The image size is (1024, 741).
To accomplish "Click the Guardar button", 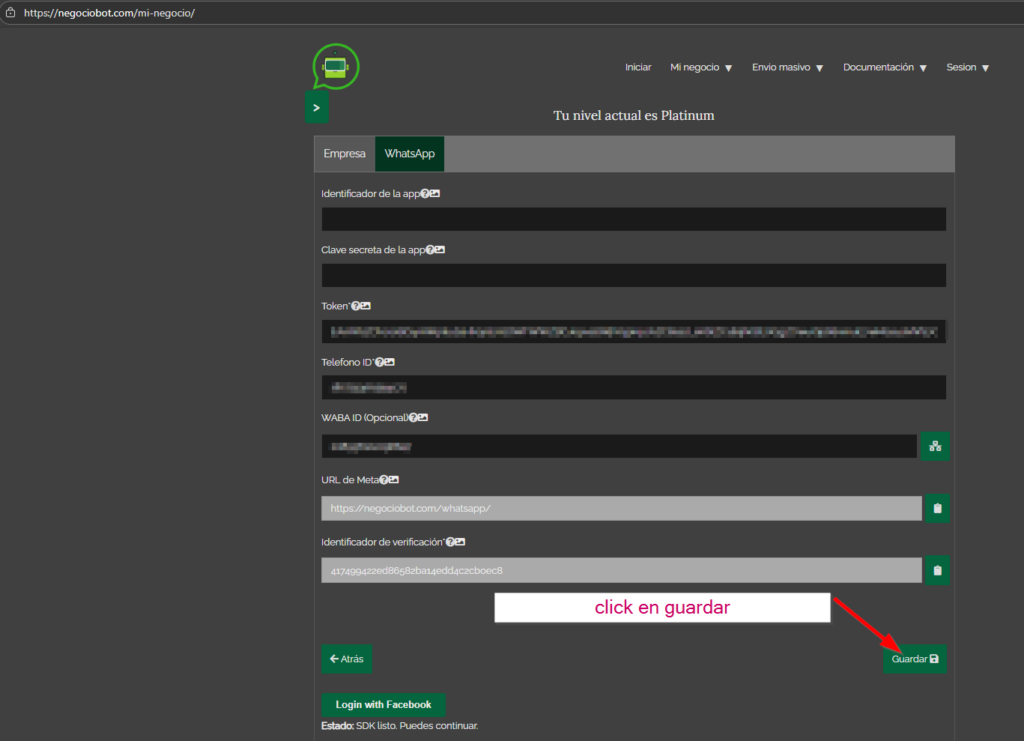I will coord(914,659).
